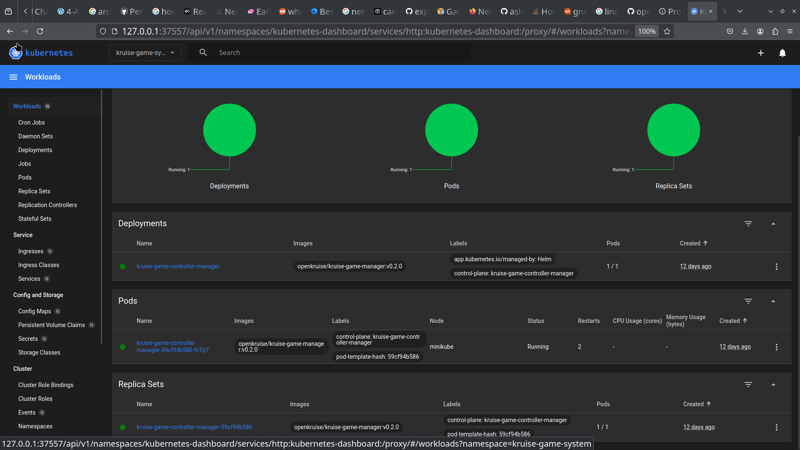Open kruise-game-system namespace dropdown
The width and height of the screenshot is (800, 450).
point(146,53)
